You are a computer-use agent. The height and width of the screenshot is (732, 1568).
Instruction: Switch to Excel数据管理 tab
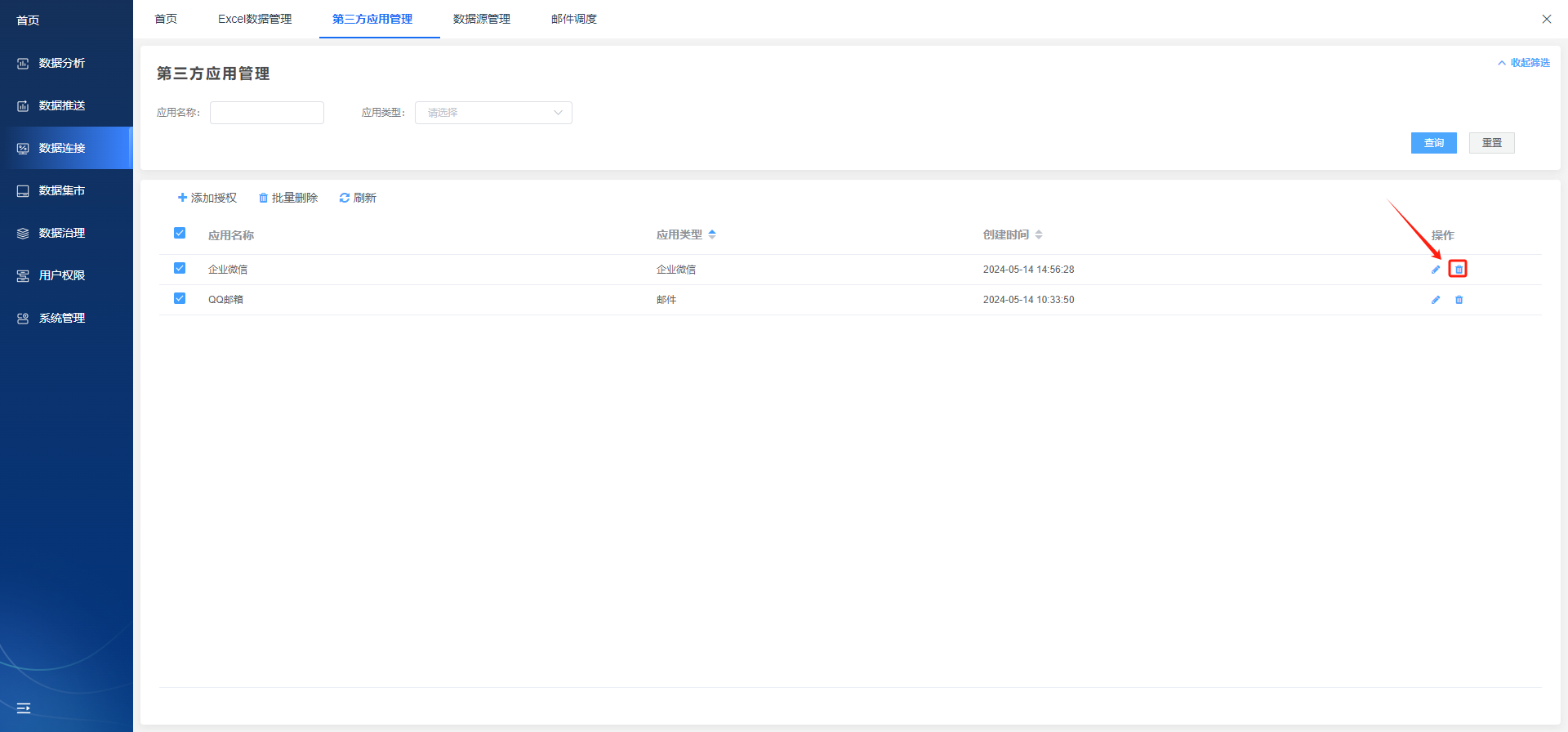point(255,19)
